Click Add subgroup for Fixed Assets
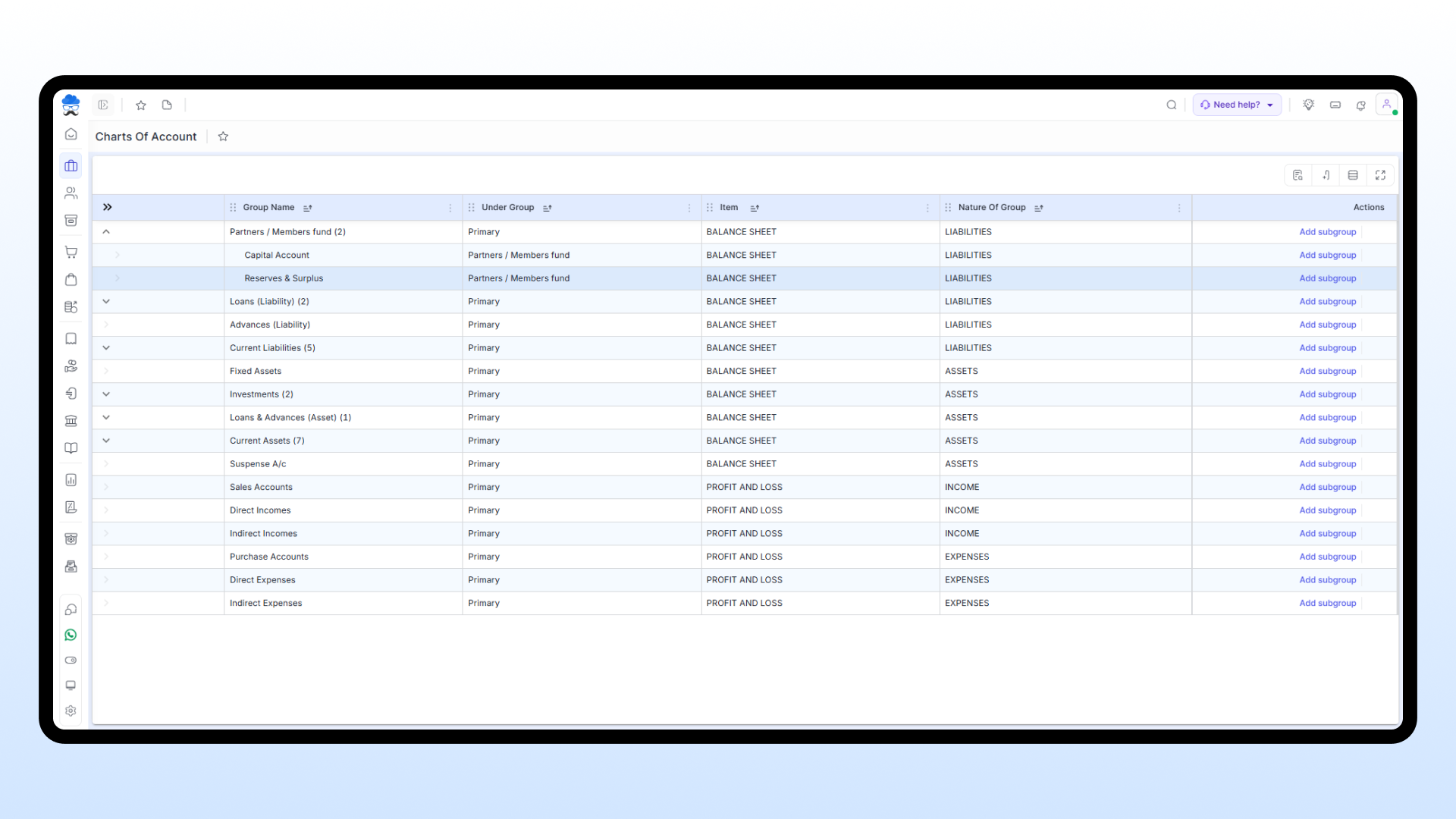 (1327, 371)
